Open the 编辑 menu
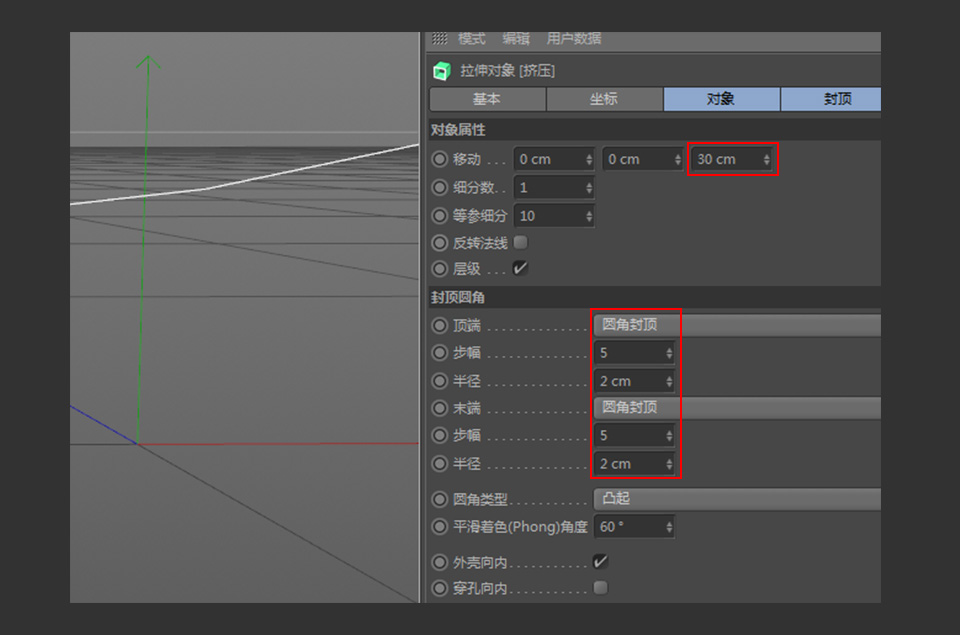This screenshot has width=960, height=635. [x=516, y=39]
